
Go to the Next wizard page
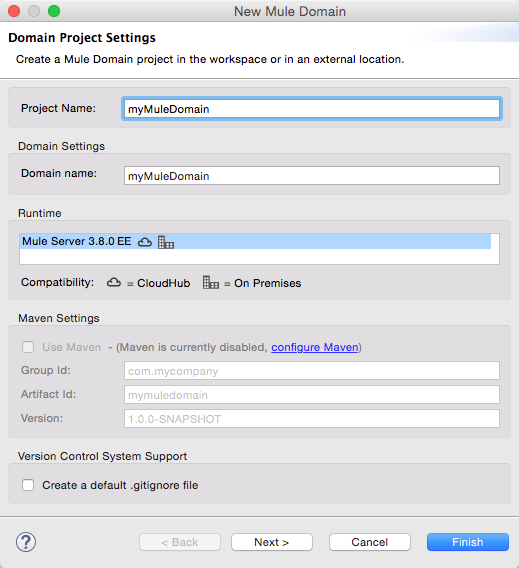pos(272,542)
